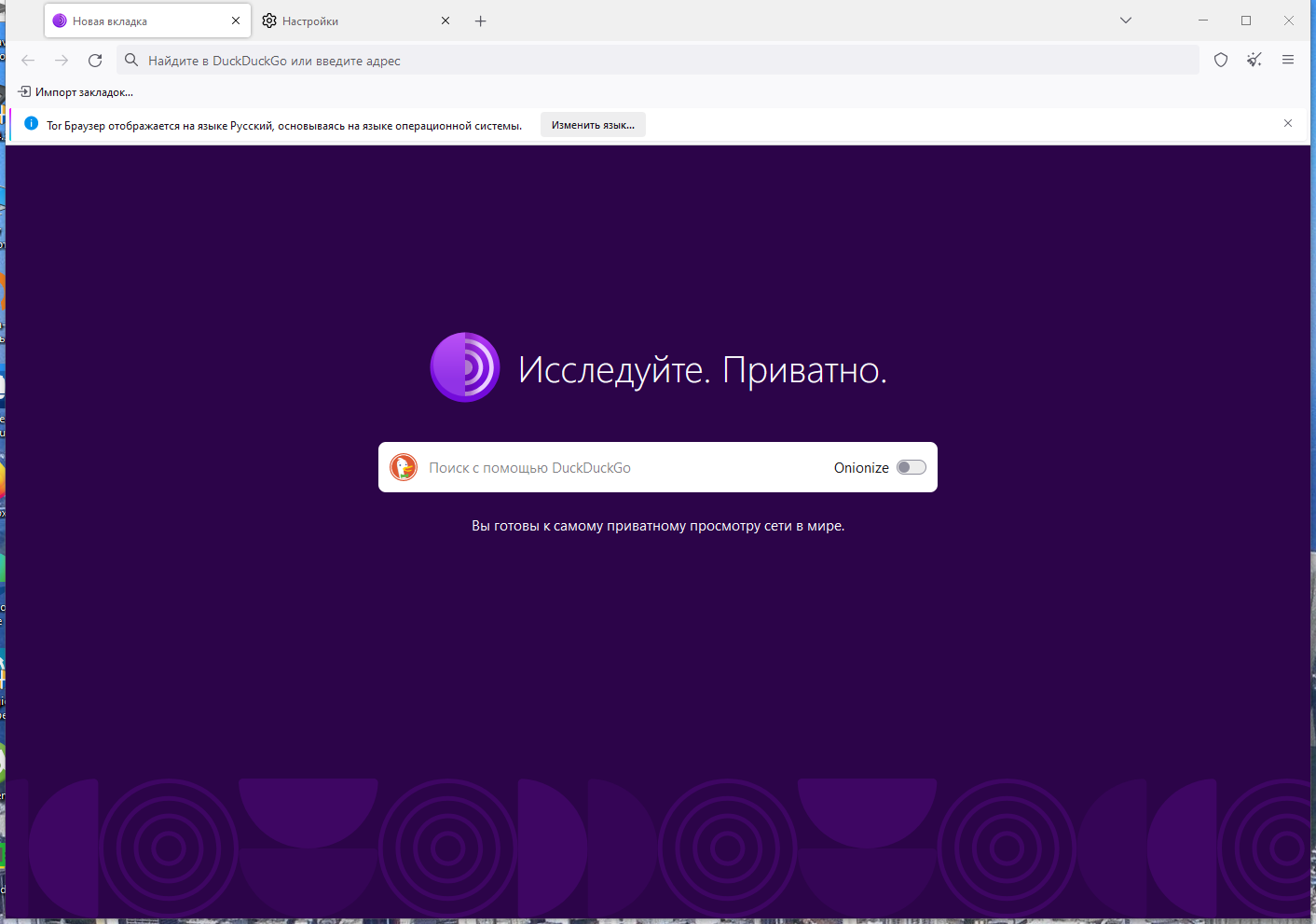Click the New Identity broom icon

(x=1254, y=61)
